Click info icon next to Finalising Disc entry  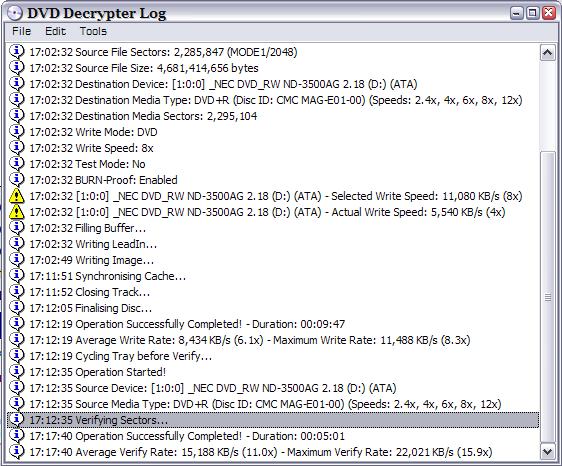tap(16, 308)
